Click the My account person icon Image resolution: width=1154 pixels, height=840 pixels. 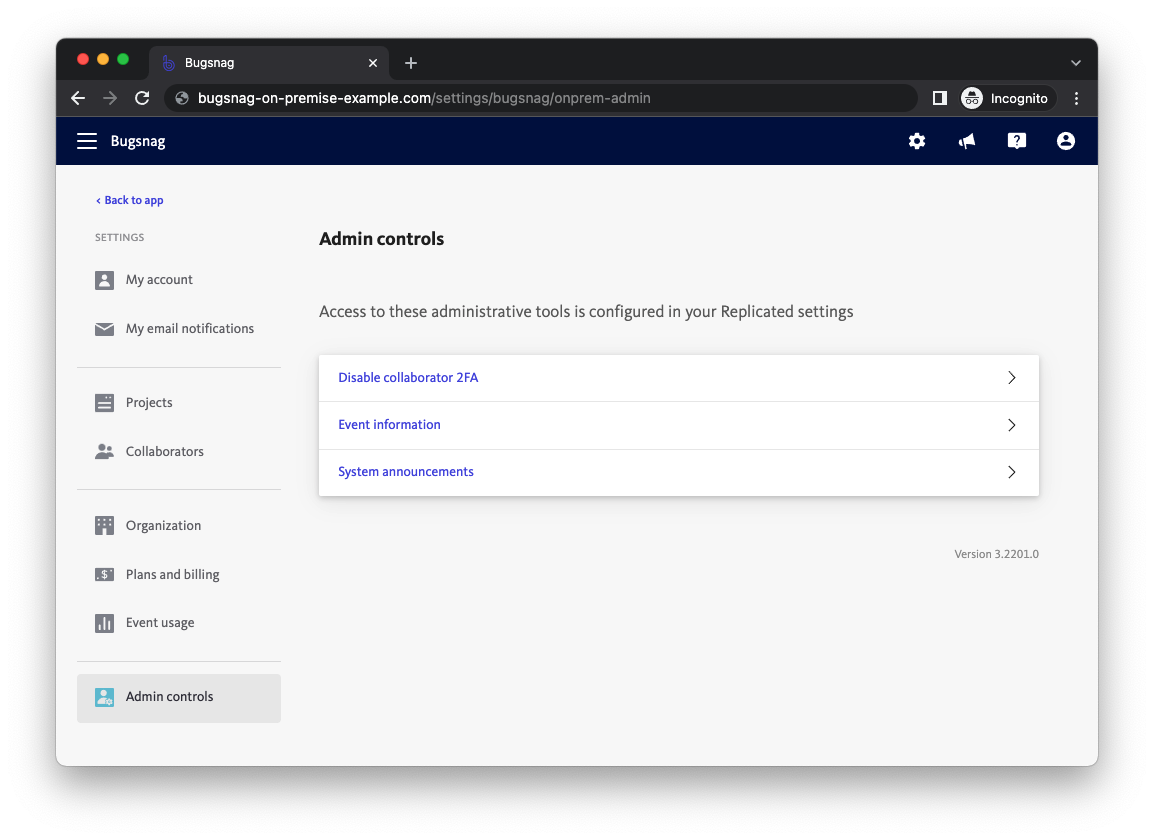pyautogui.click(x=105, y=280)
